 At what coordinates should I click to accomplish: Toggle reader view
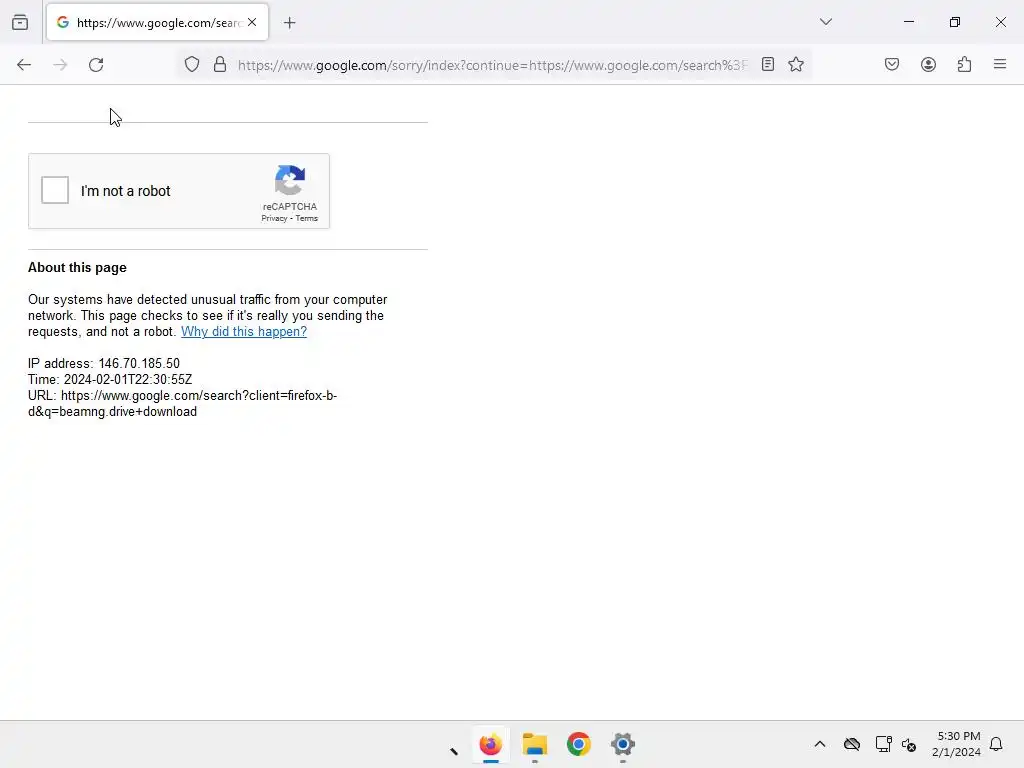pyautogui.click(x=768, y=64)
